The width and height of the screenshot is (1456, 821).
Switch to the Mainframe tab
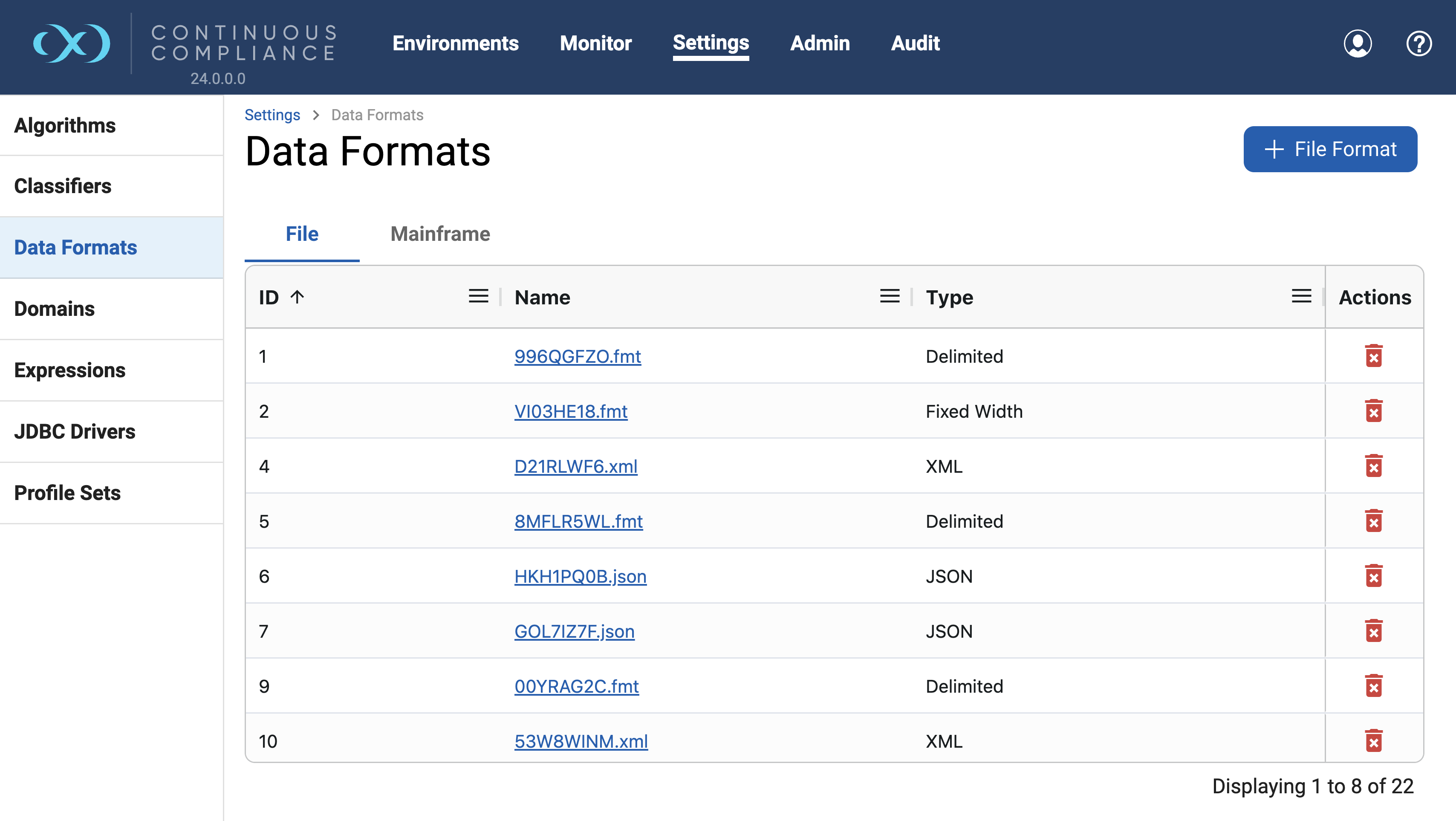[x=440, y=234]
